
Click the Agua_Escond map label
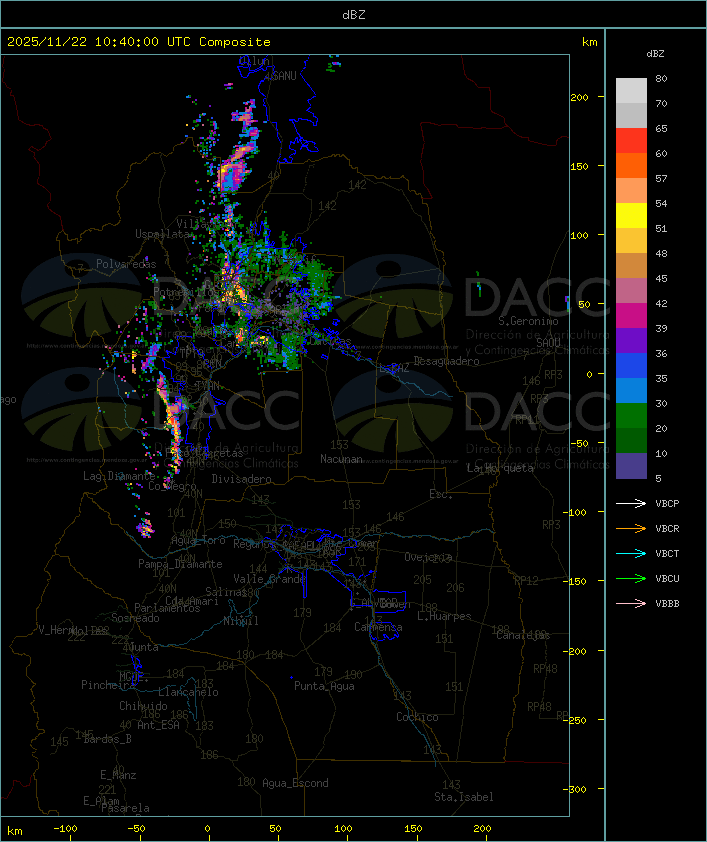(295, 783)
